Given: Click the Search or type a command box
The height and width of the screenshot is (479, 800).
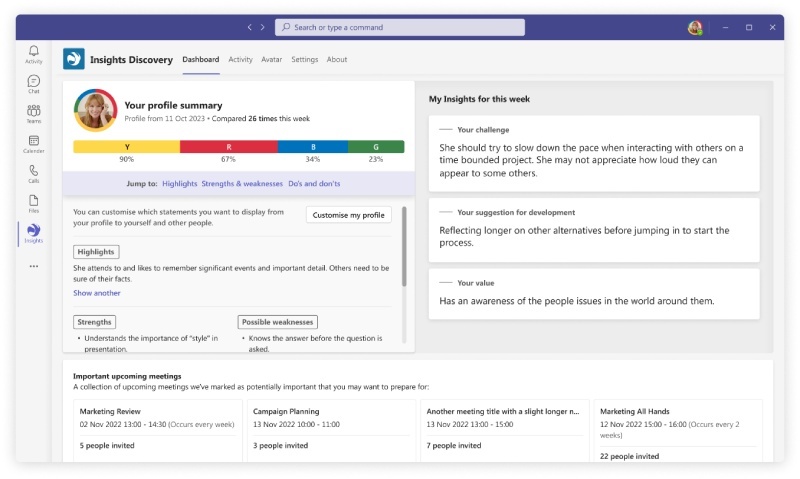Looking at the screenshot, I should tap(400, 27).
